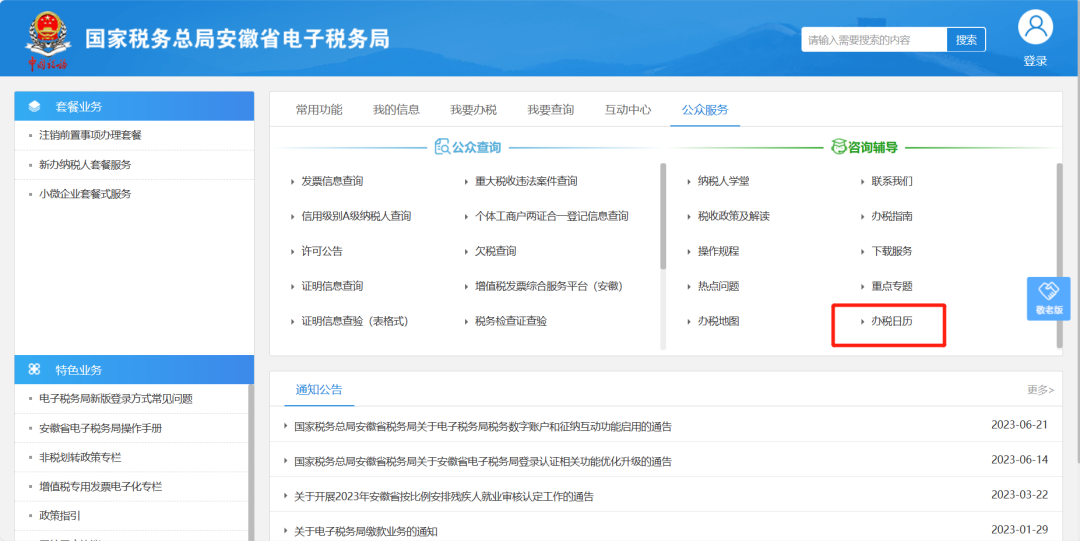The height and width of the screenshot is (541, 1080).
Task: Open 增值税专用发票电子化专栏
Action: click(x=101, y=487)
